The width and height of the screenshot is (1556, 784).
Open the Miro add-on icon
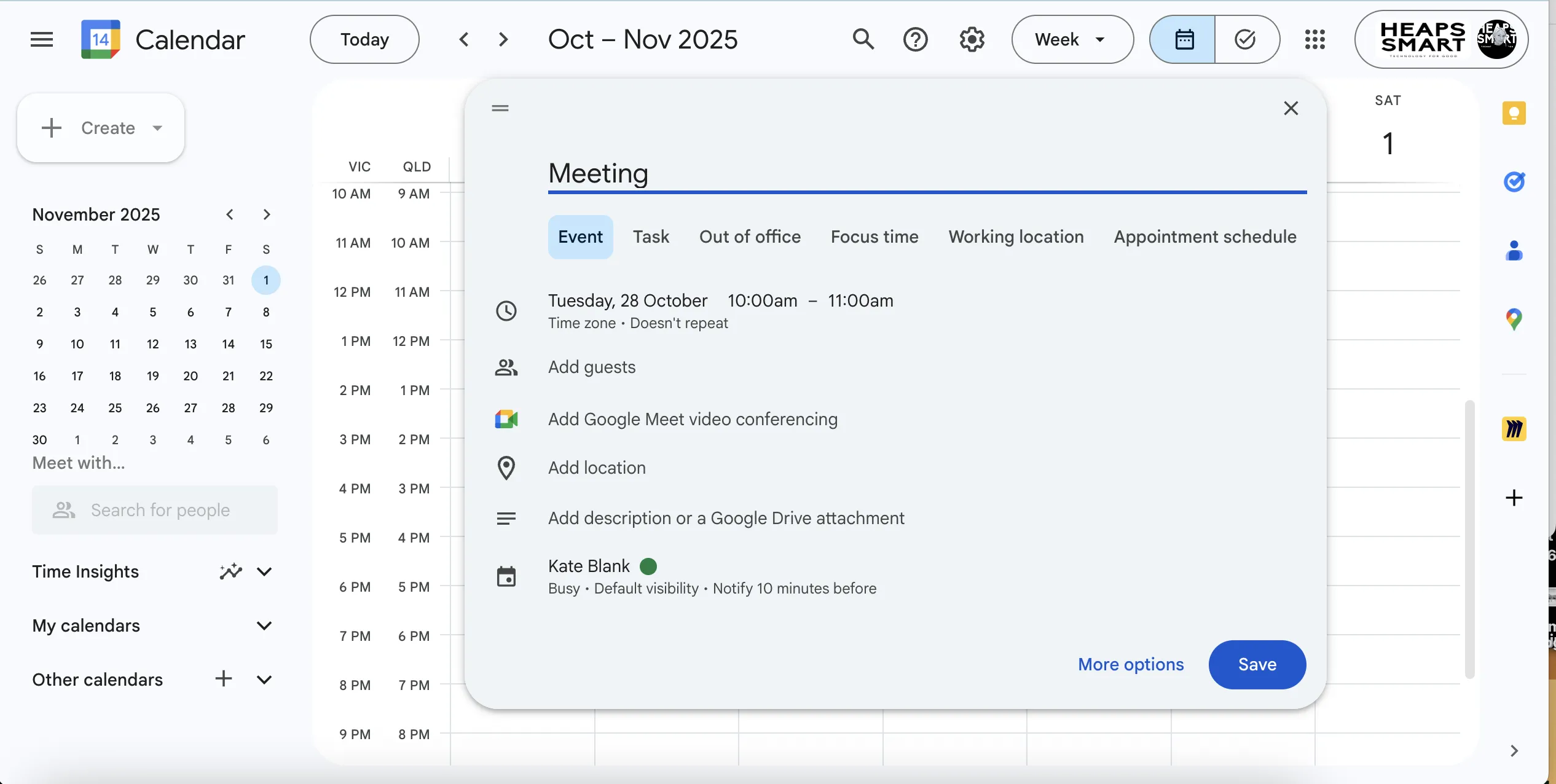pyautogui.click(x=1514, y=429)
